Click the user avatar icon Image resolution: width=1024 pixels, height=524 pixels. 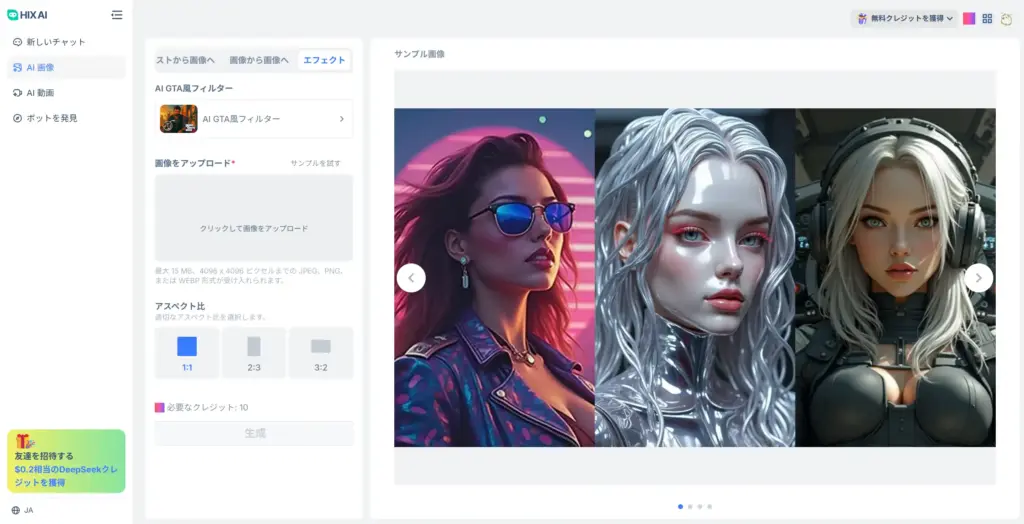coord(1008,18)
